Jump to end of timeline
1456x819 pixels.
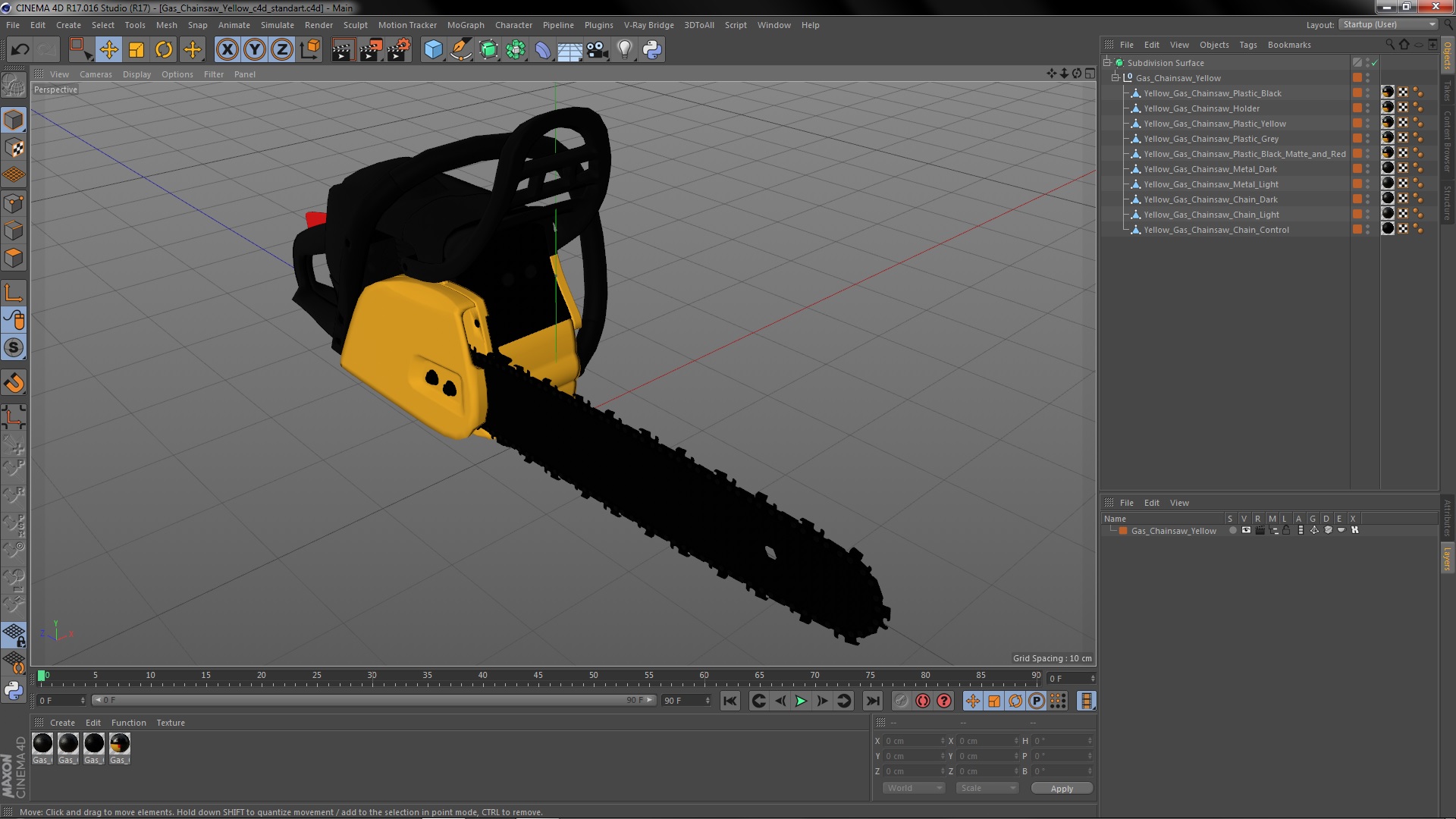(x=873, y=701)
